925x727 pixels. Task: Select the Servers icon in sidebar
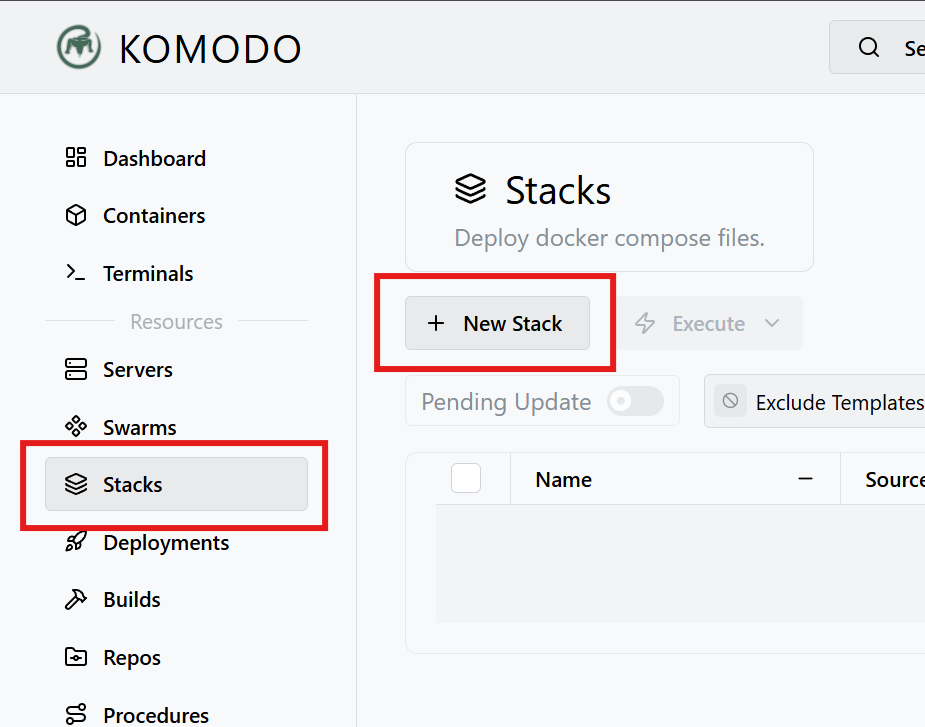coord(76,369)
